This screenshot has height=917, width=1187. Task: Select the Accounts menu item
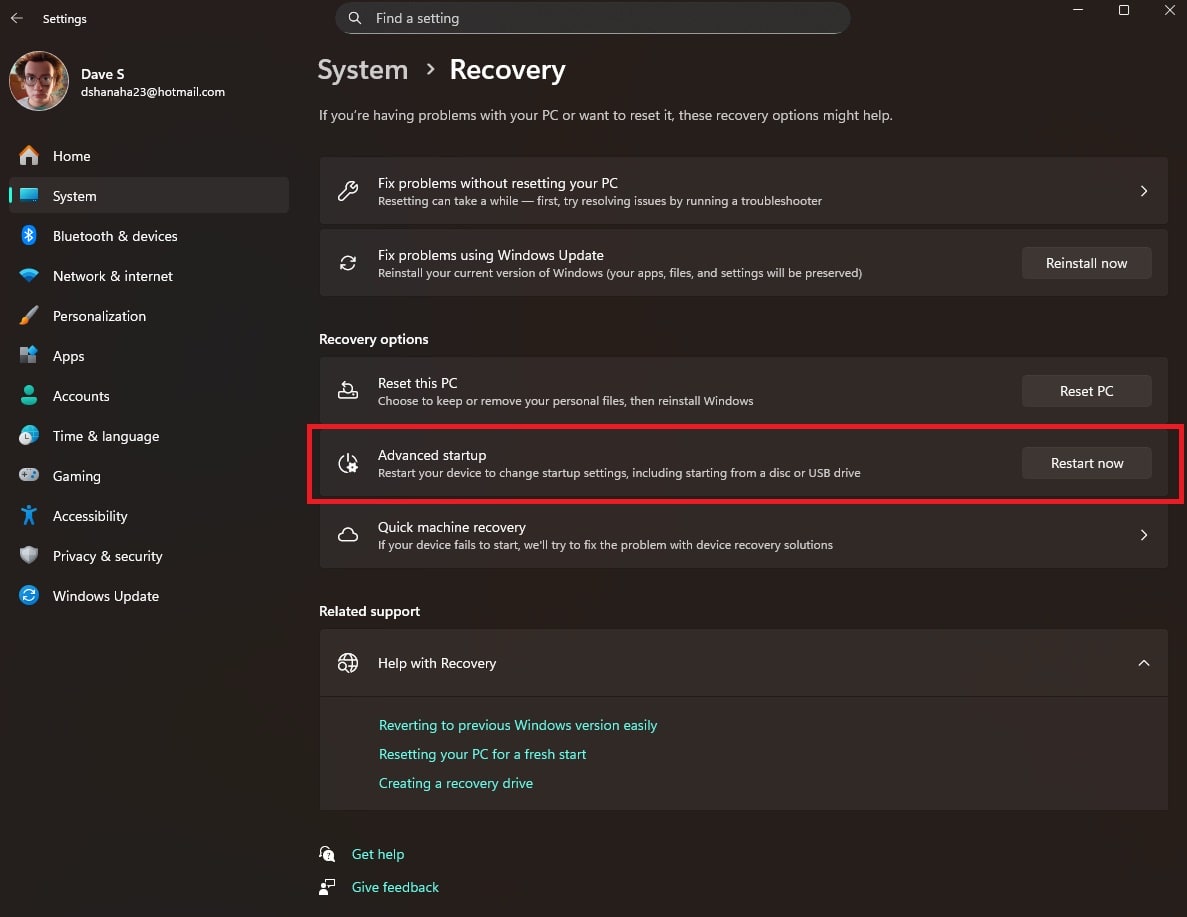coord(81,396)
